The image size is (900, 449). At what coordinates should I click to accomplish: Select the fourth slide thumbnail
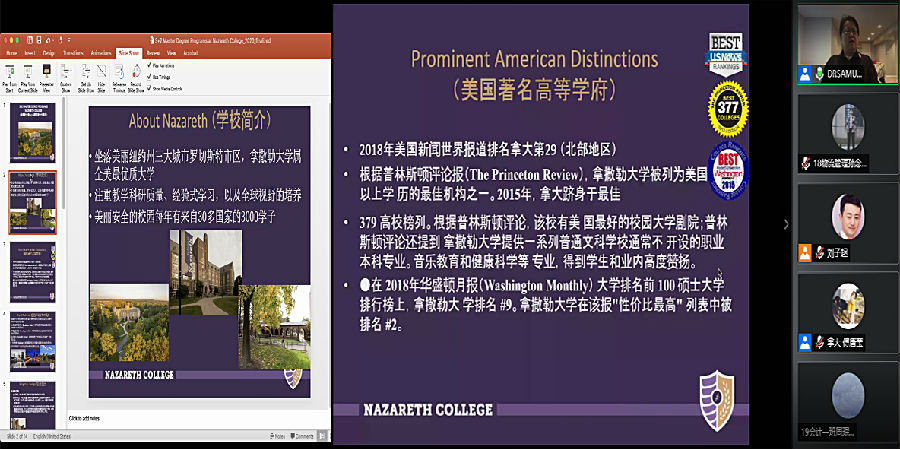[x=33, y=342]
